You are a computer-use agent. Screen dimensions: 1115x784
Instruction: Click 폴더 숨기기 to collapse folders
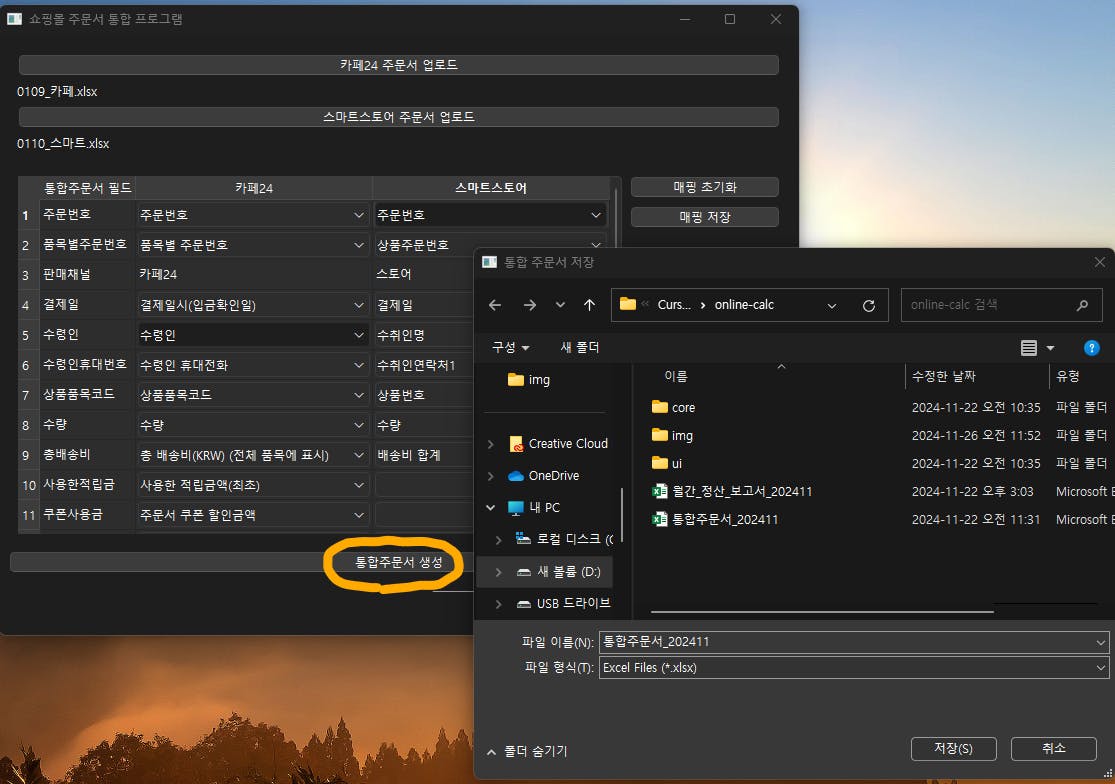(527, 751)
